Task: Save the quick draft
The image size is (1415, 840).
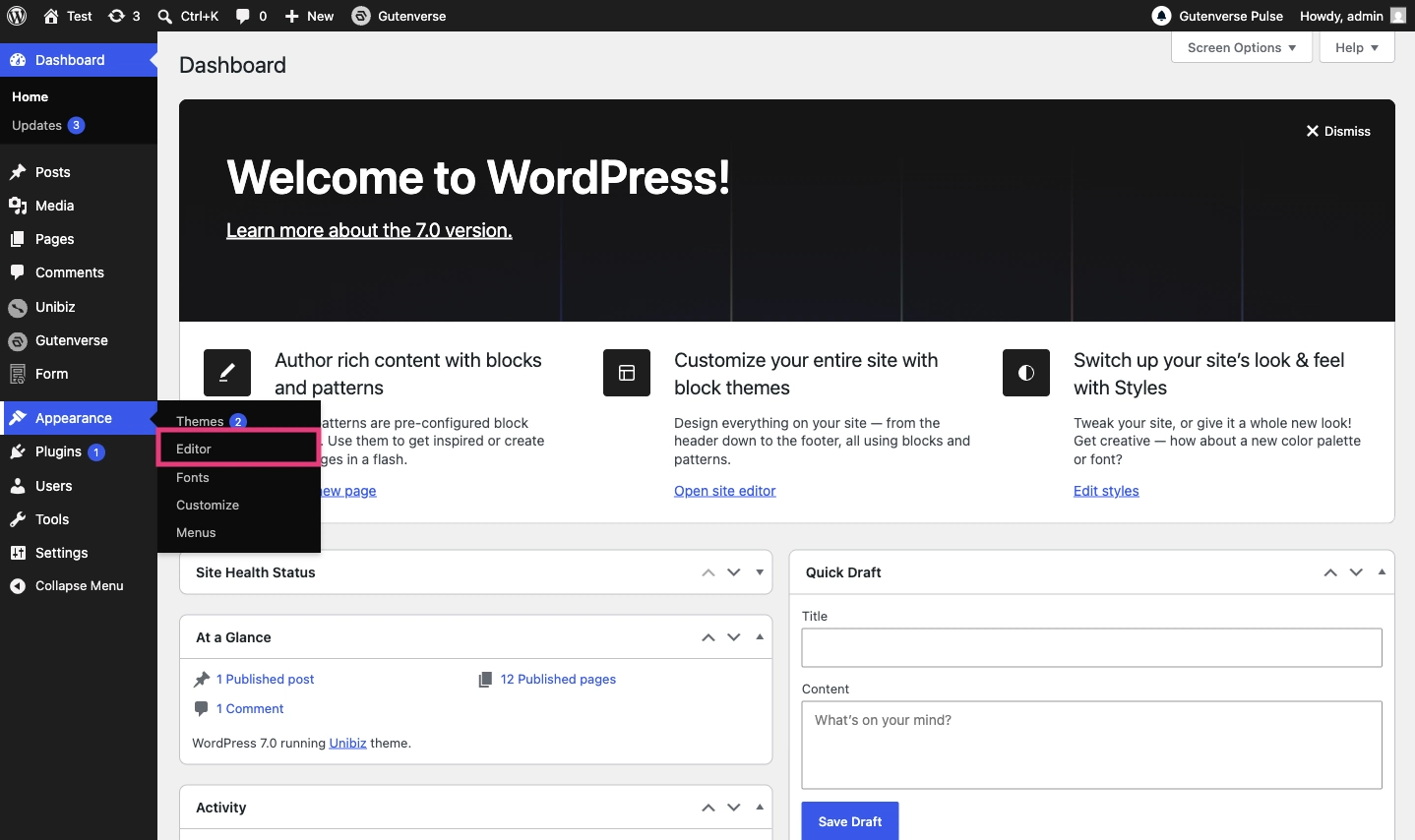Action: [x=850, y=821]
